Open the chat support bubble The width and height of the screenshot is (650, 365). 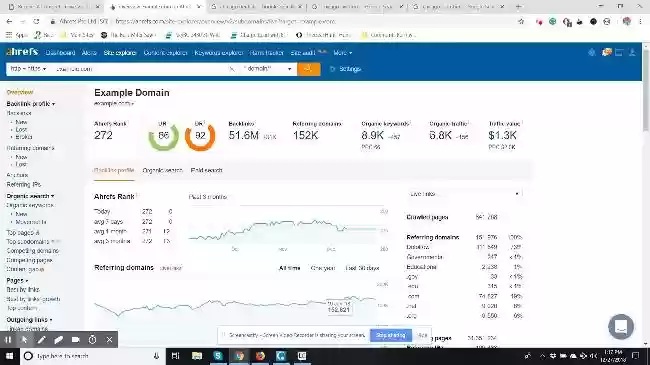621,327
